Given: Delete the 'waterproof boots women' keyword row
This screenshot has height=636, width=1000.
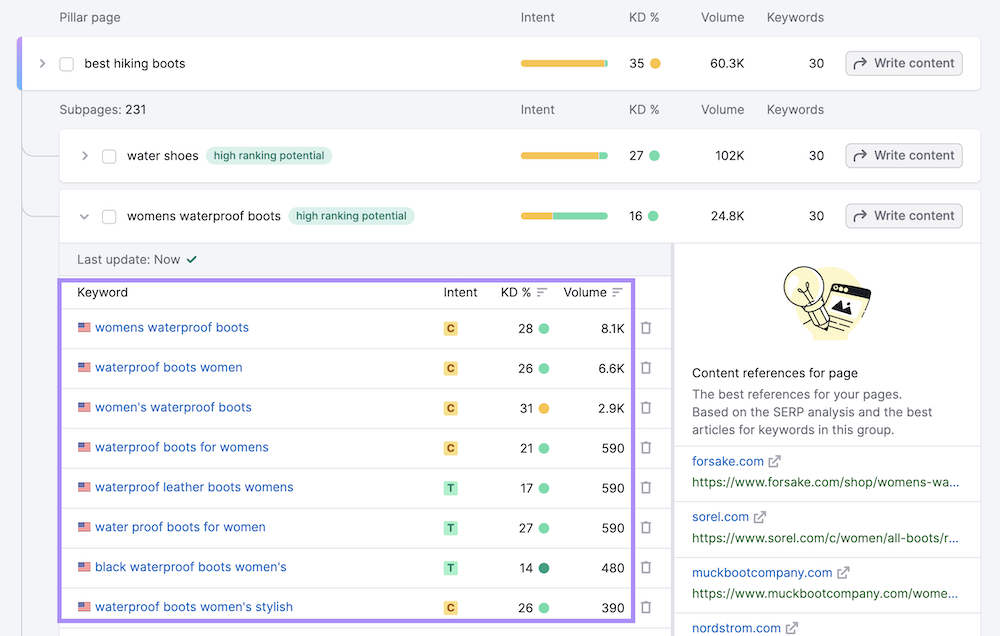Looking at the screenshot, I should pos(646,368).
